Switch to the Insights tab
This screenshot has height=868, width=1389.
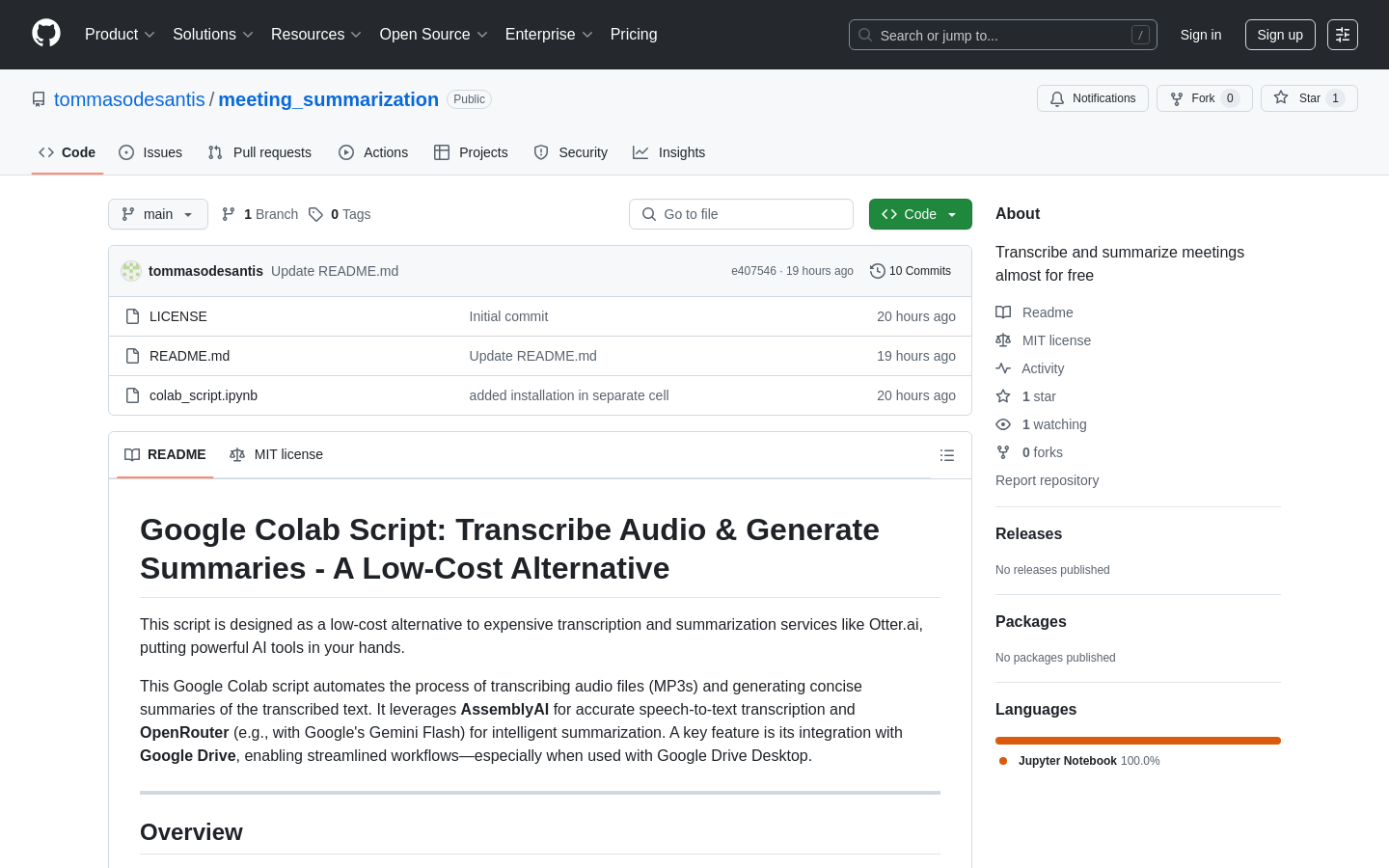click(x=669, y=152)
